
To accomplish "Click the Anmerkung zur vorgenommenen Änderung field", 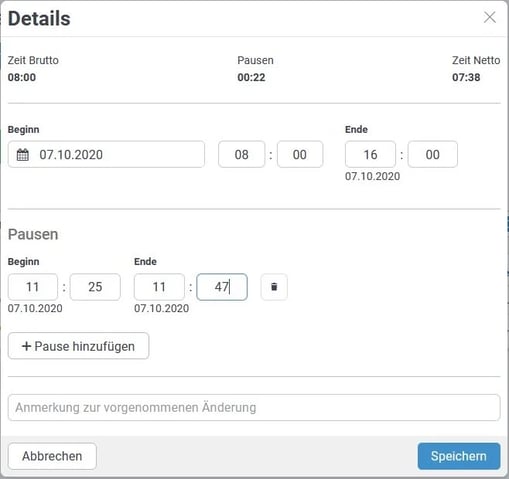I will [x=254, y=408].
